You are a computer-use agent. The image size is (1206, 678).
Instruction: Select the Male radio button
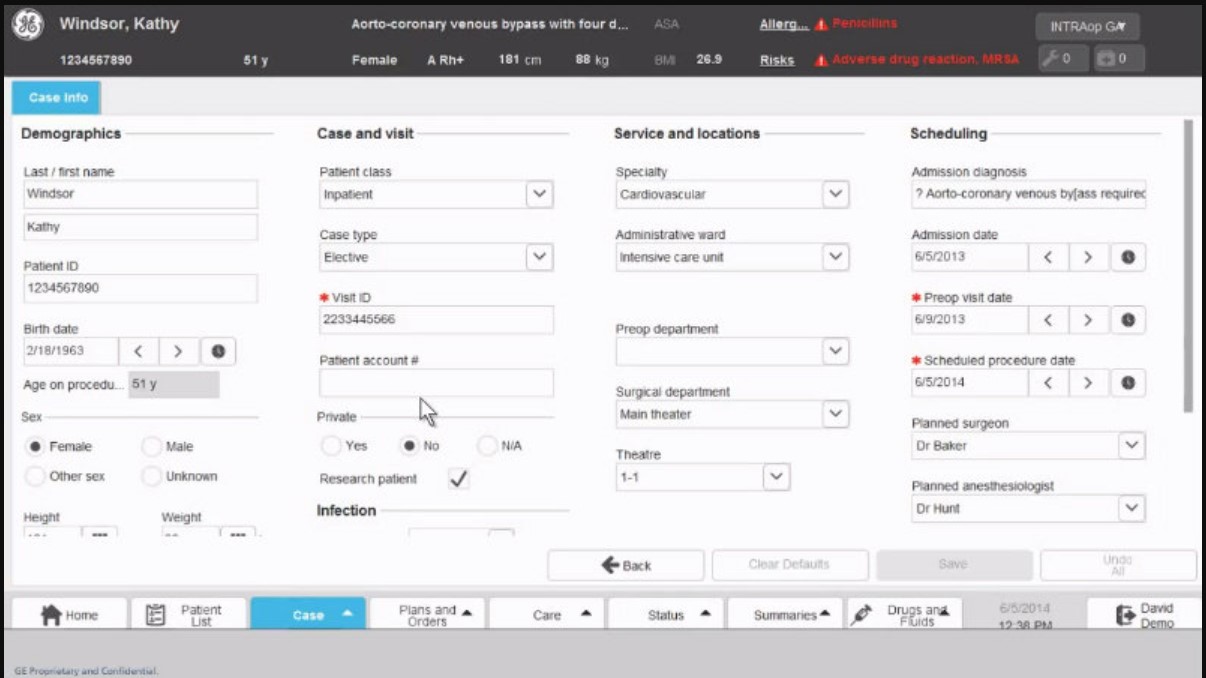152,447
